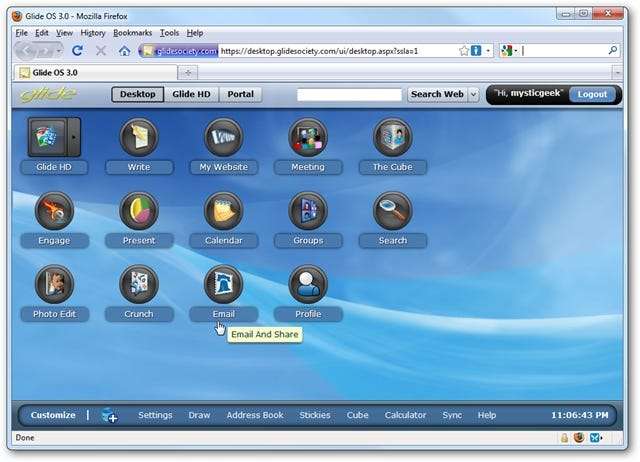Open the search engine selector dropdown arrow
The height and width of the screenshot is (462, 640).
pos(516,51)
